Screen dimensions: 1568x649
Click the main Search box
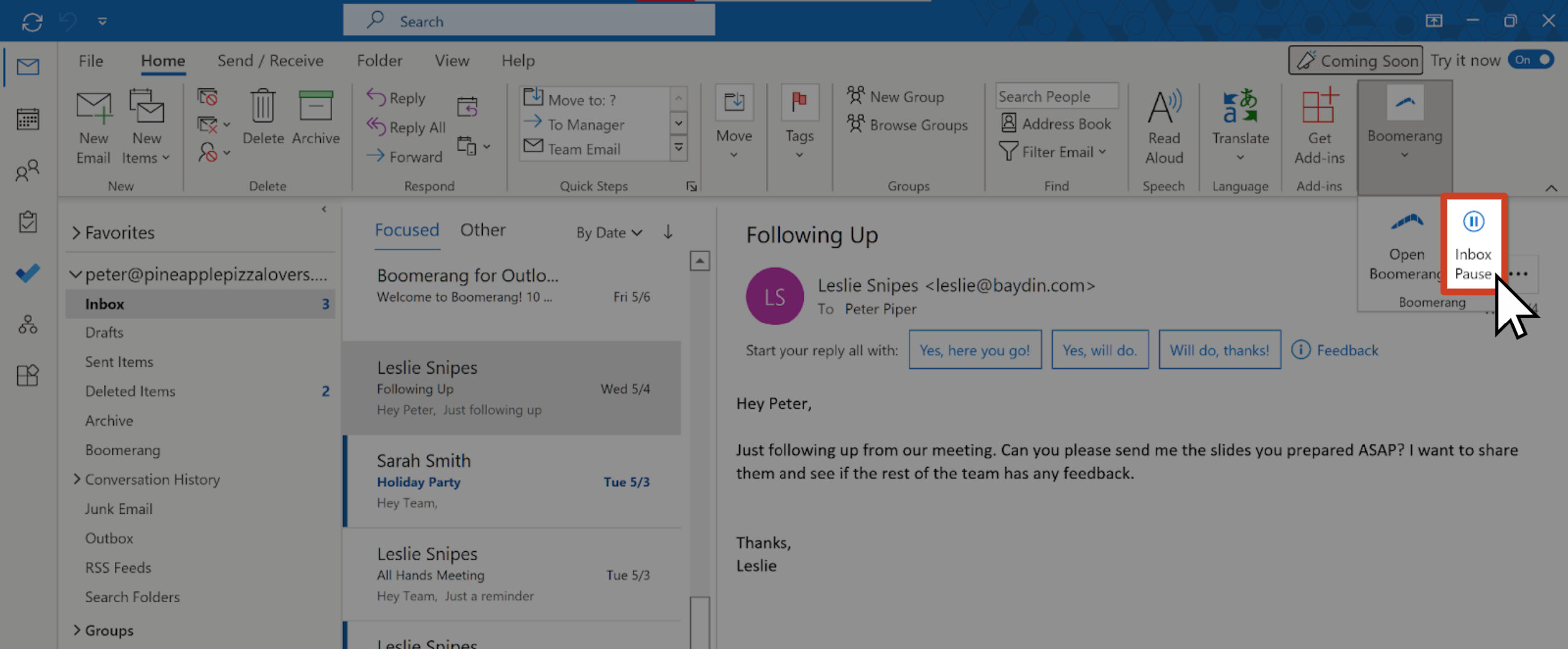[529, 21]
